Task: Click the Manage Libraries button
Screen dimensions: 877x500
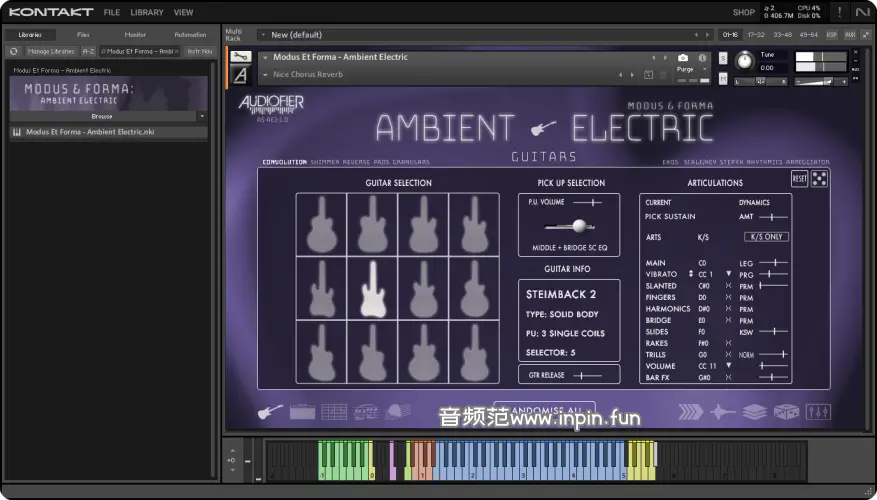Action: tap(52, 51)
